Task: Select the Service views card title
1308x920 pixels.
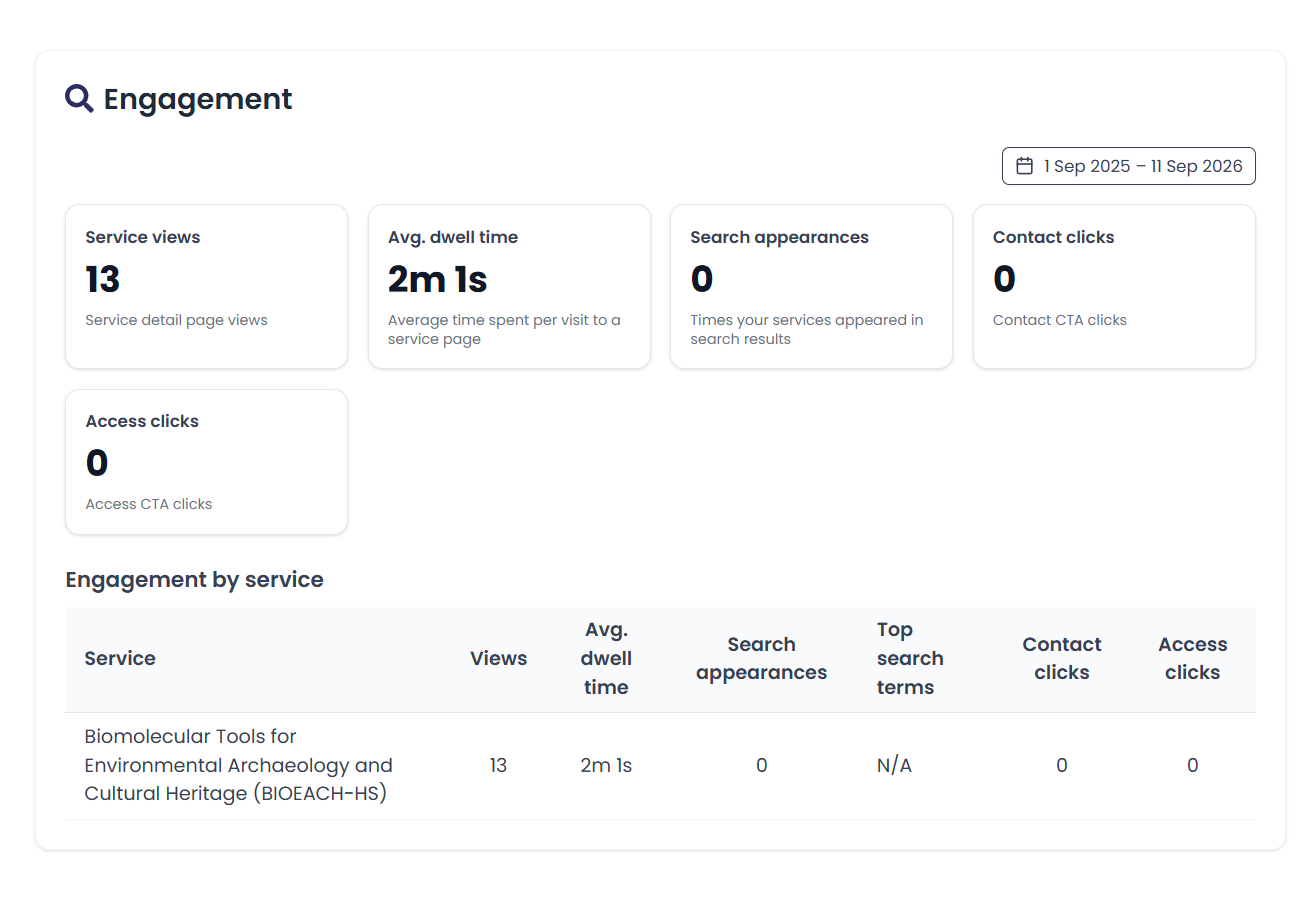Action: (143, 237)
